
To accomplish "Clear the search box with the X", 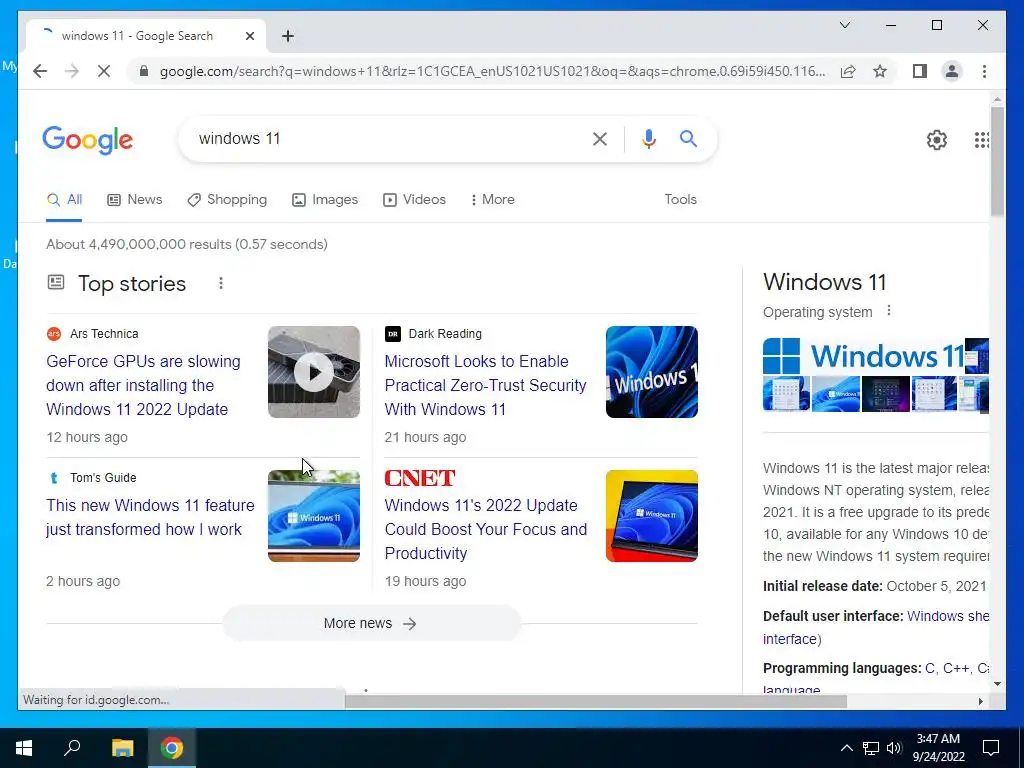I will (x=600, y=138).
